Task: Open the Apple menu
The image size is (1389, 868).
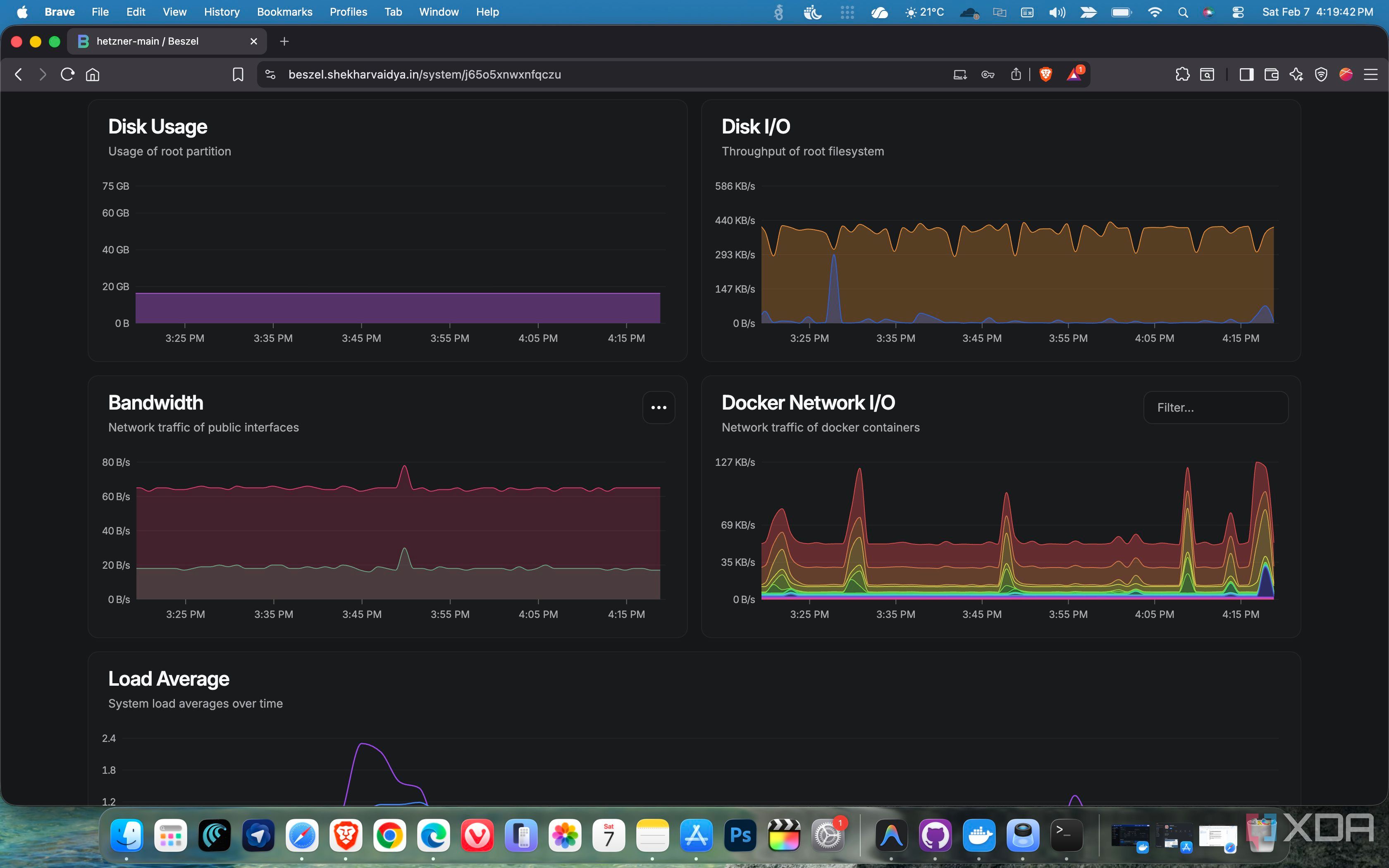Action: (x=22, y=12)
